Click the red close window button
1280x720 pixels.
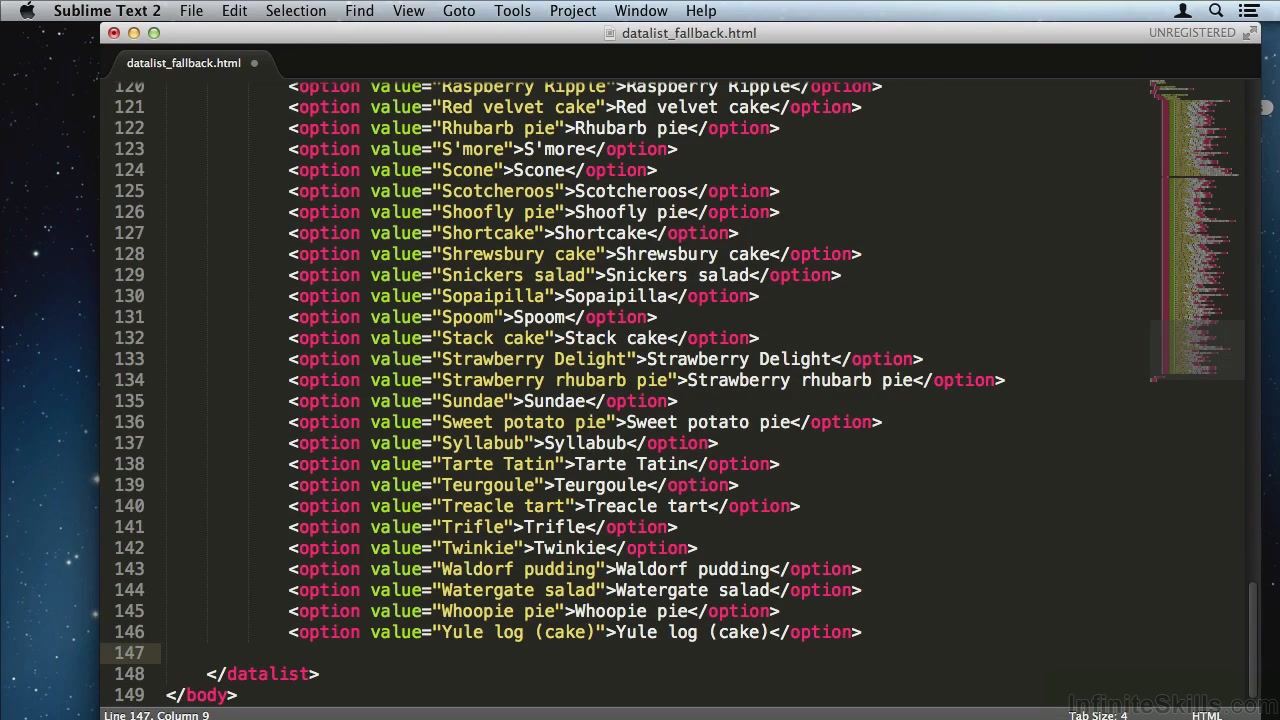pyautogui.click(x=114, y=33)
